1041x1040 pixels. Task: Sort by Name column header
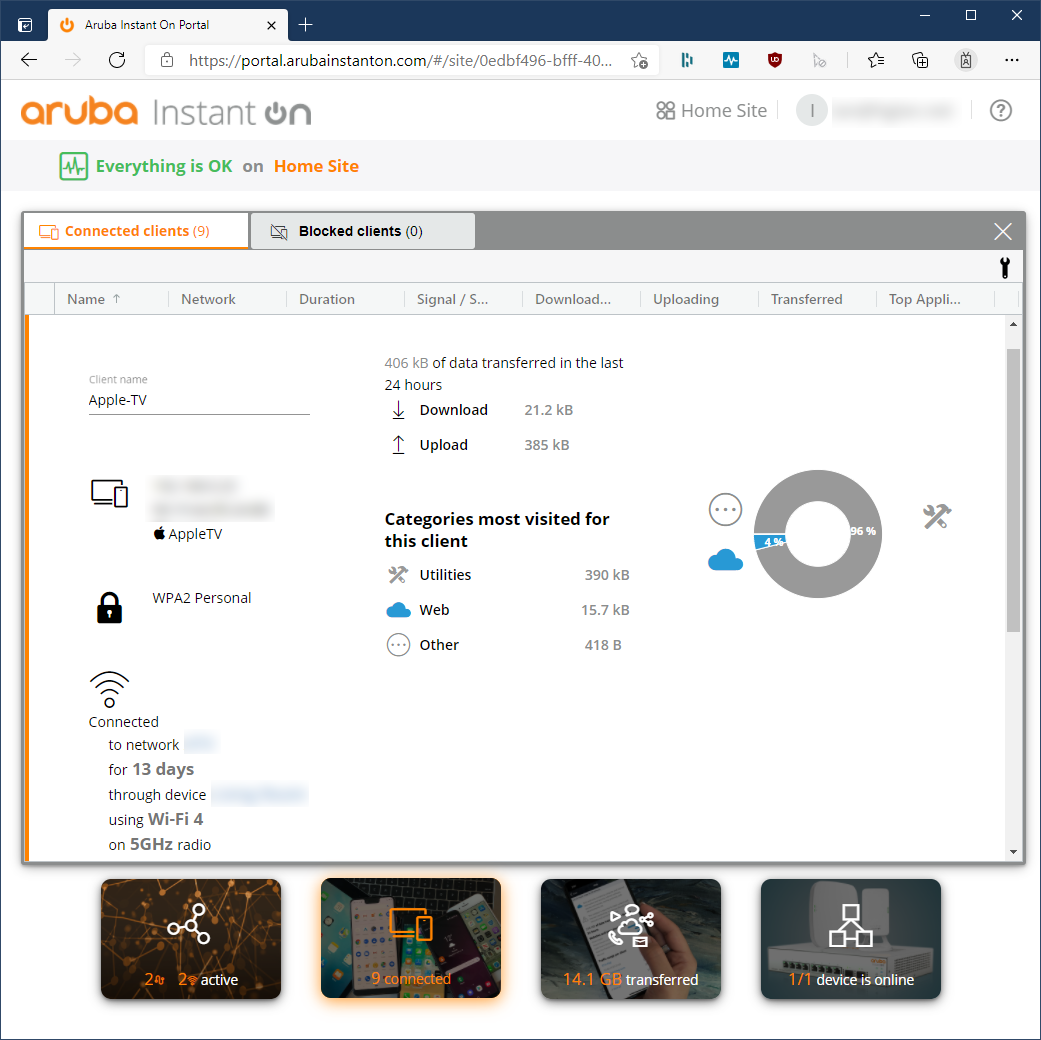click(x=93, y=299)
